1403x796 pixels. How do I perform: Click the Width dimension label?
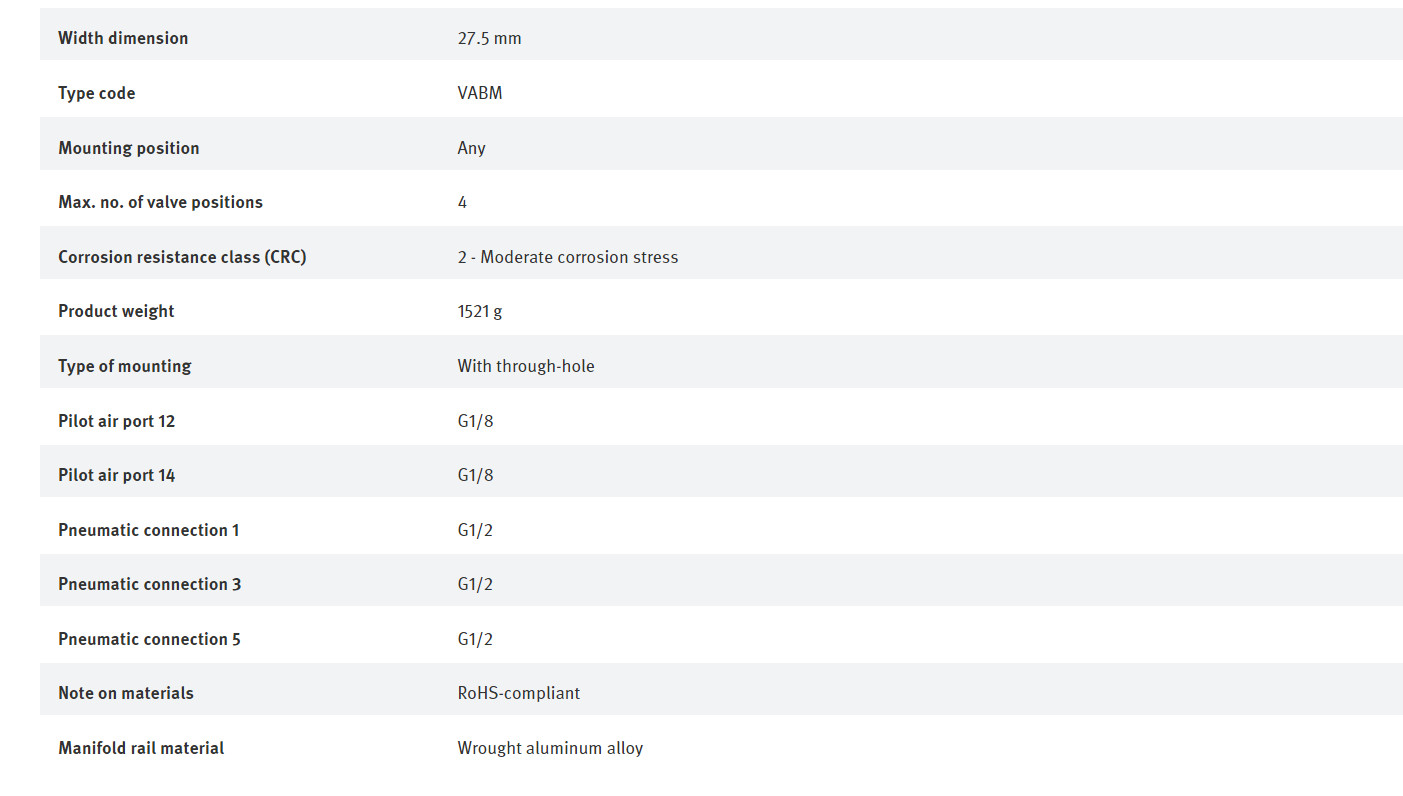[x=123, y=38]
